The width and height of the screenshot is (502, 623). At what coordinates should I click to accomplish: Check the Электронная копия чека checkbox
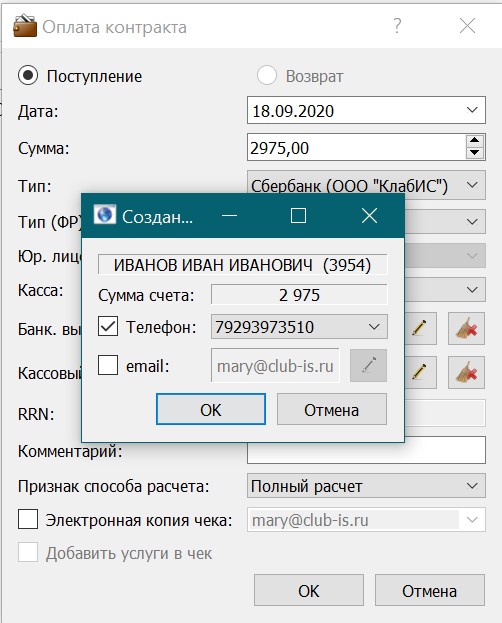pyautogui.click(x=28, y=519)
